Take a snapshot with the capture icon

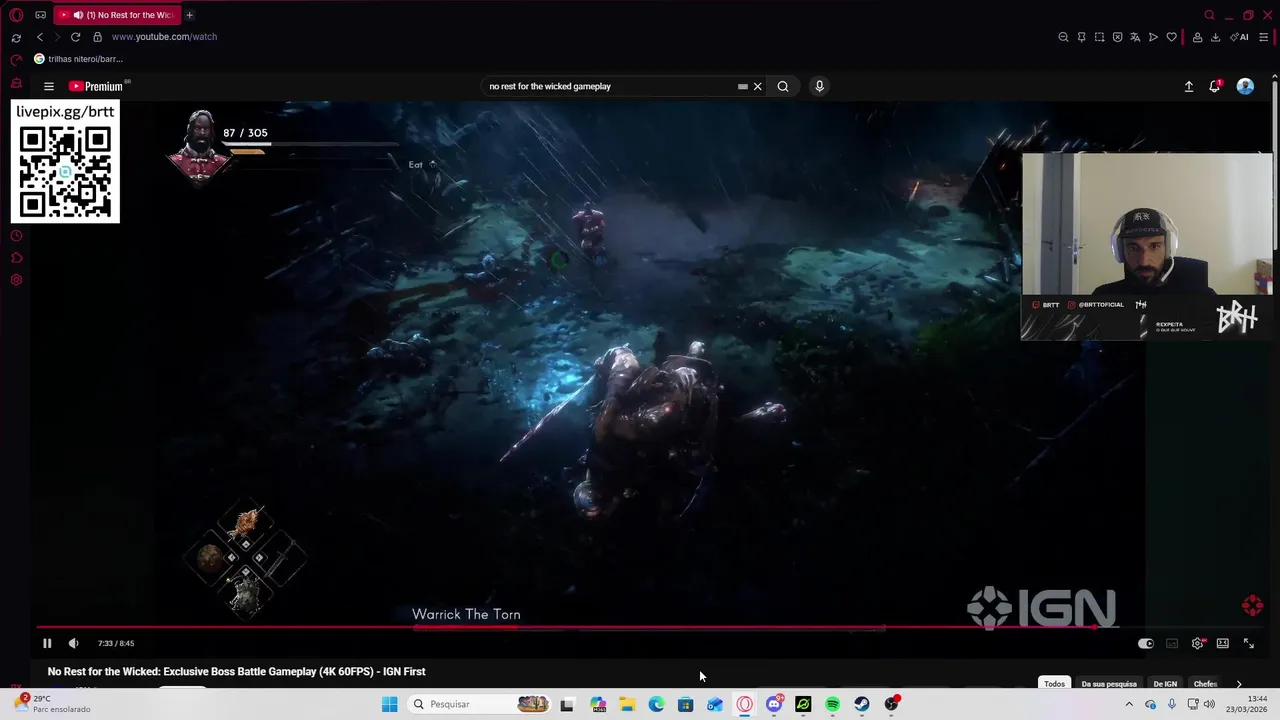(x=1099, y=37)
